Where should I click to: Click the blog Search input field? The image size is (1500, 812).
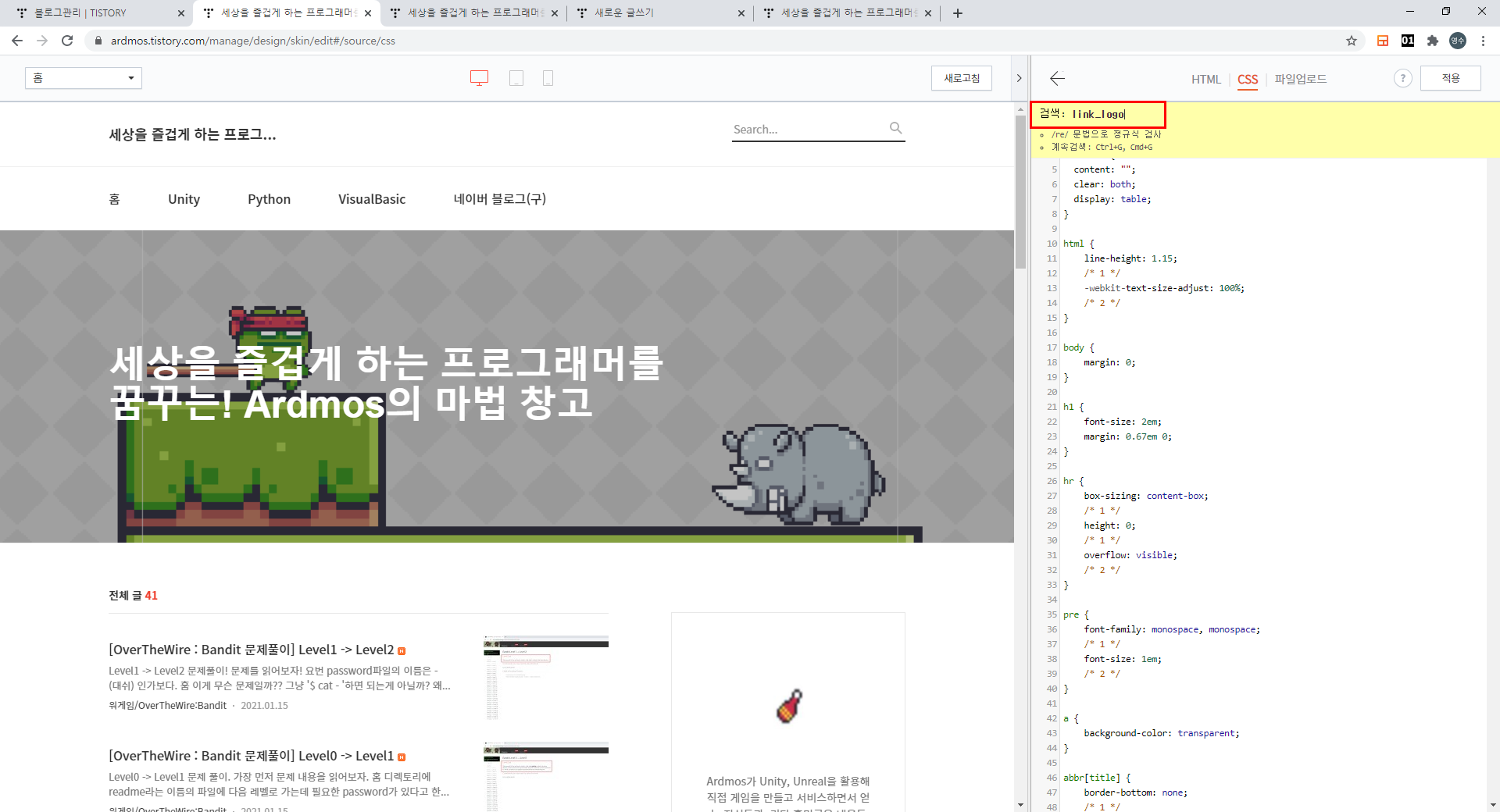[x=809, y=130]
